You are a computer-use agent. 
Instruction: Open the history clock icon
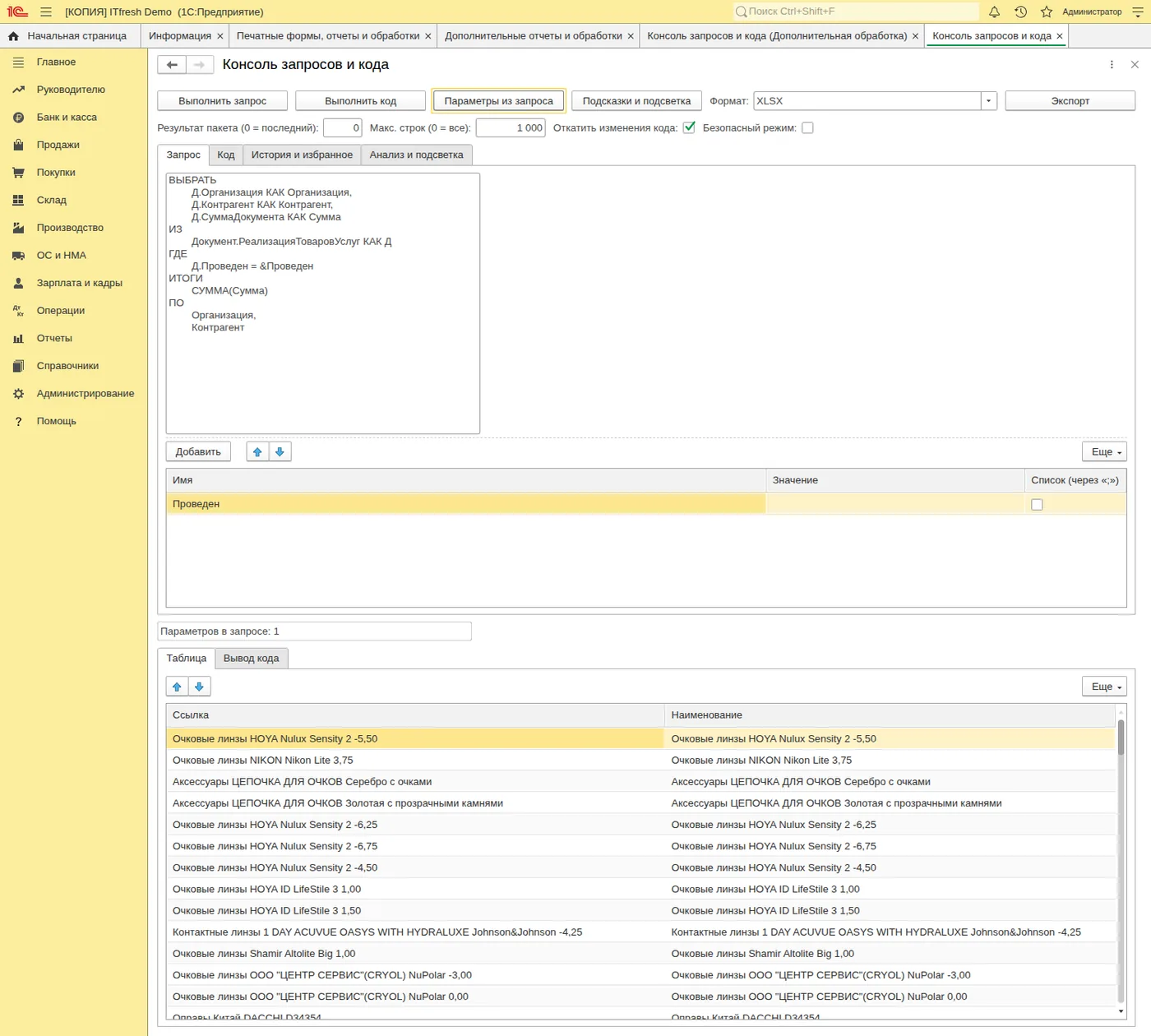[x=1020, y=12]
